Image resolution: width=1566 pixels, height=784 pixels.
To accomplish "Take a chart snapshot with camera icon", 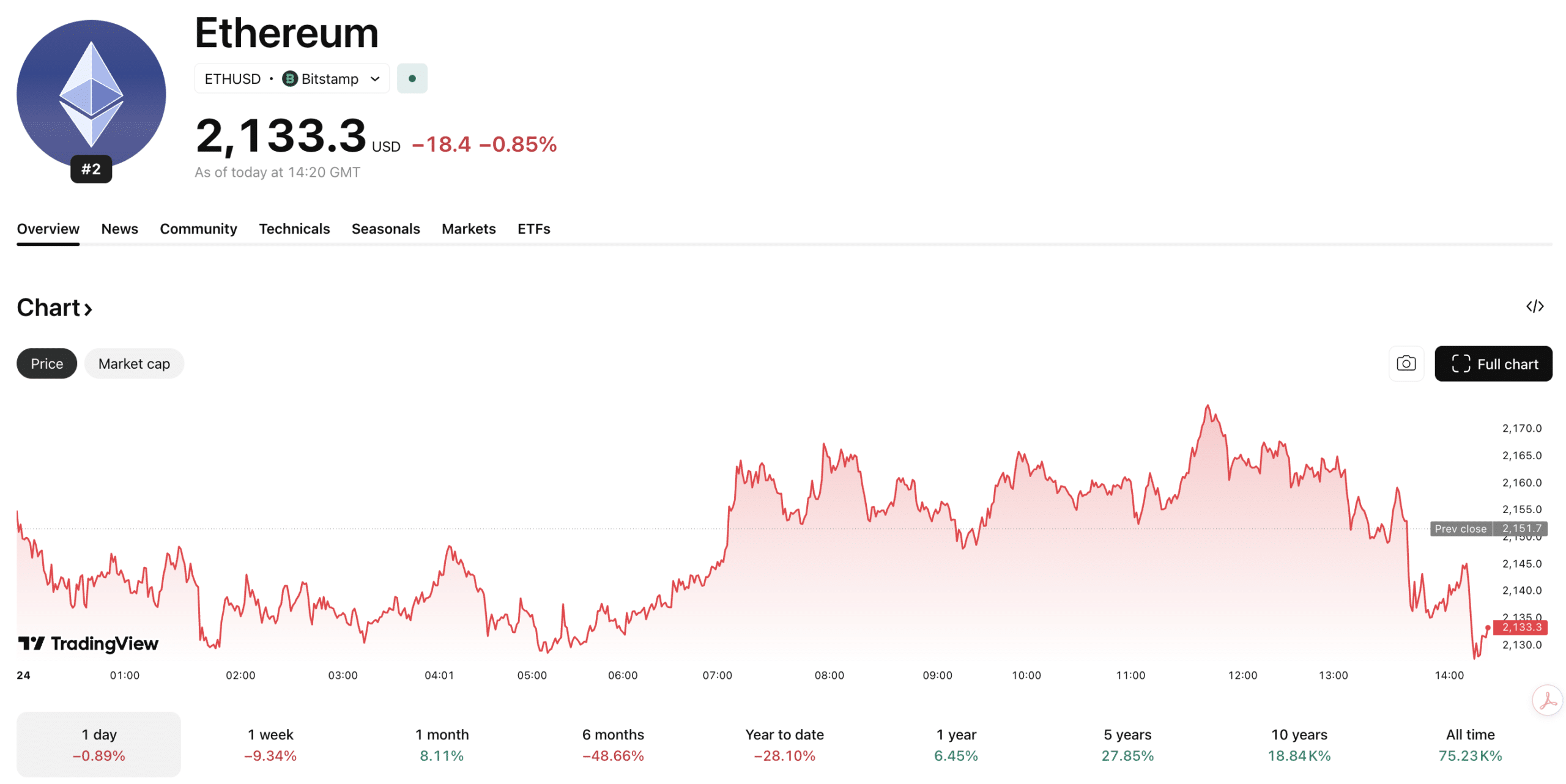I will pyautogui.click(x=1406, y=364).
